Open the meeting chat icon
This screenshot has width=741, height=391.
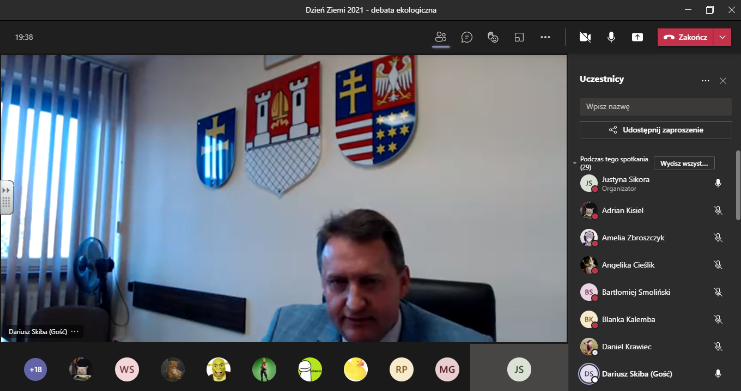(467, 37)
